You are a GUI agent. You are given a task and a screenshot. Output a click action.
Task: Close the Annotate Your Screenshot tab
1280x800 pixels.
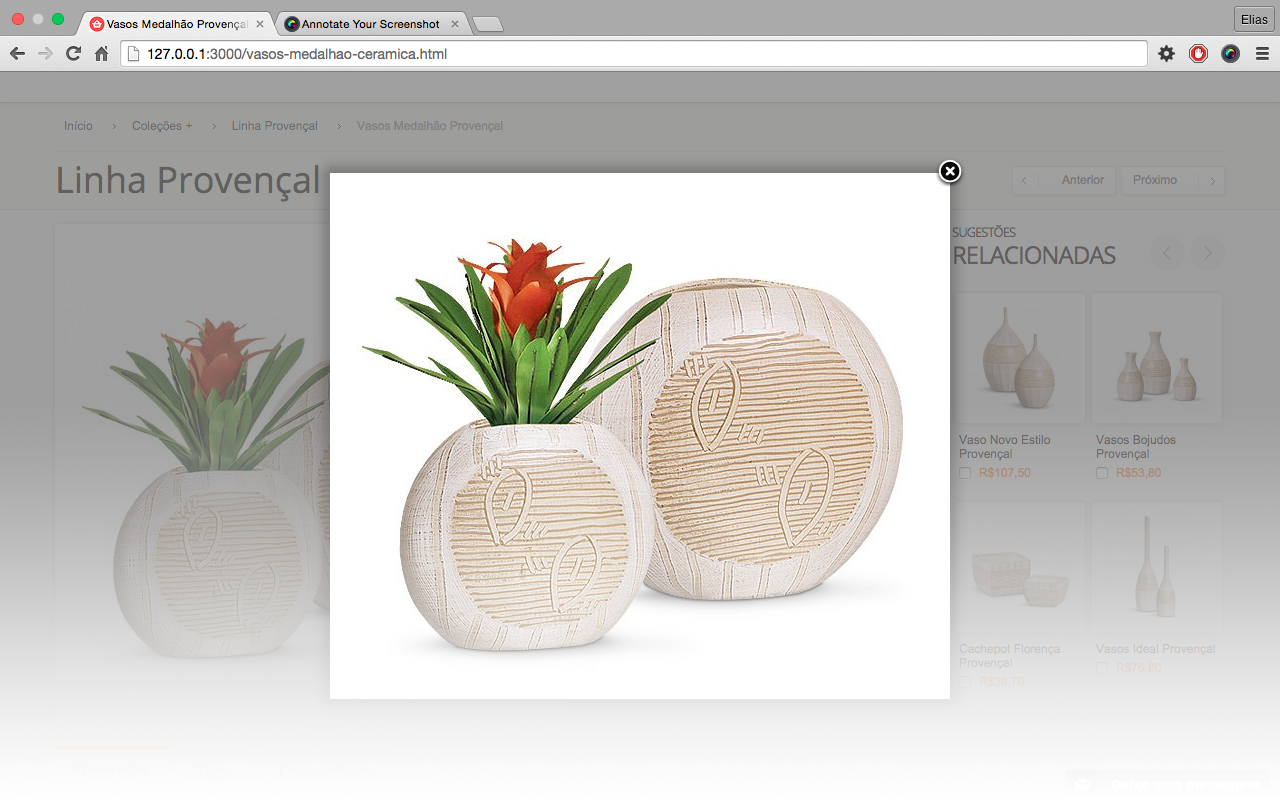coord(455,24)
